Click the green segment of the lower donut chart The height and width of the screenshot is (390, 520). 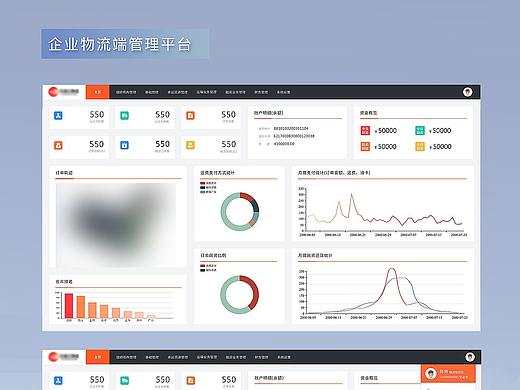[224, 295]
